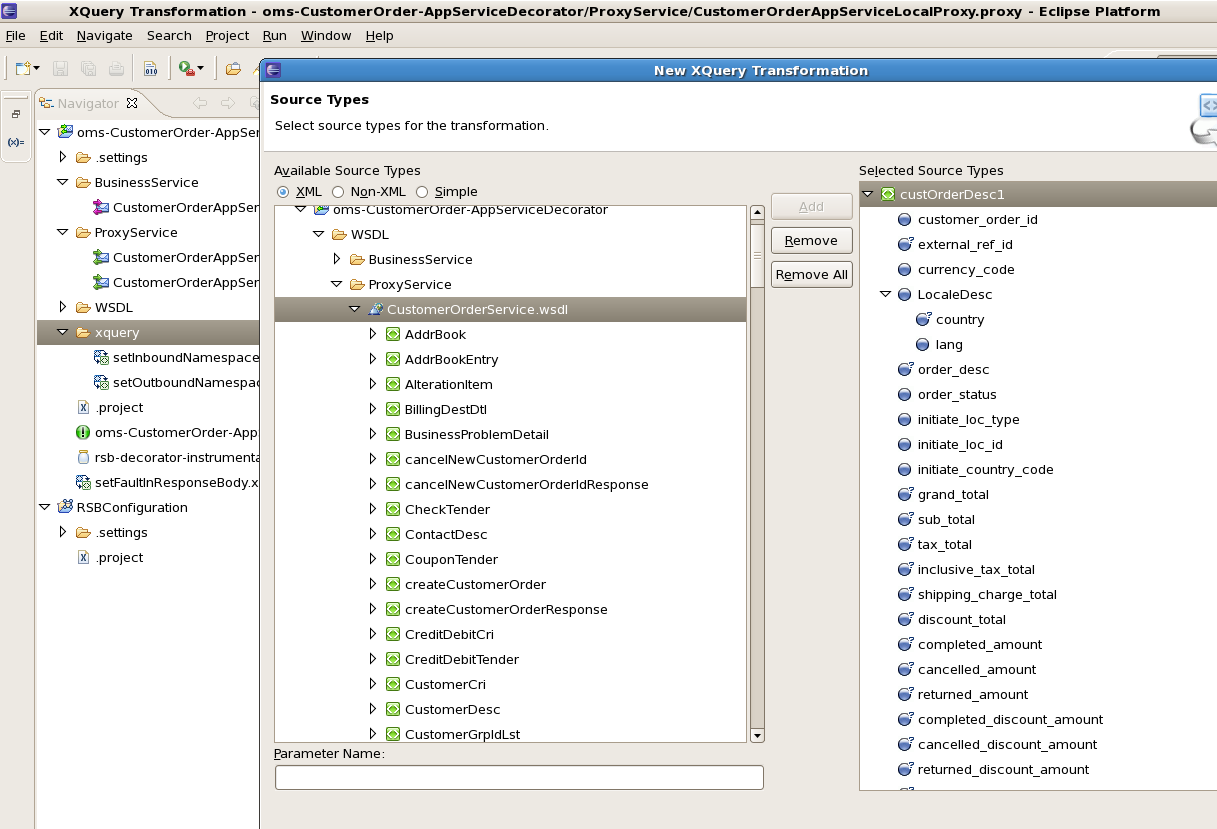Click the customer_order_id attribute icon
This screenshot has height=829, width=1217.
click(905, 219)
